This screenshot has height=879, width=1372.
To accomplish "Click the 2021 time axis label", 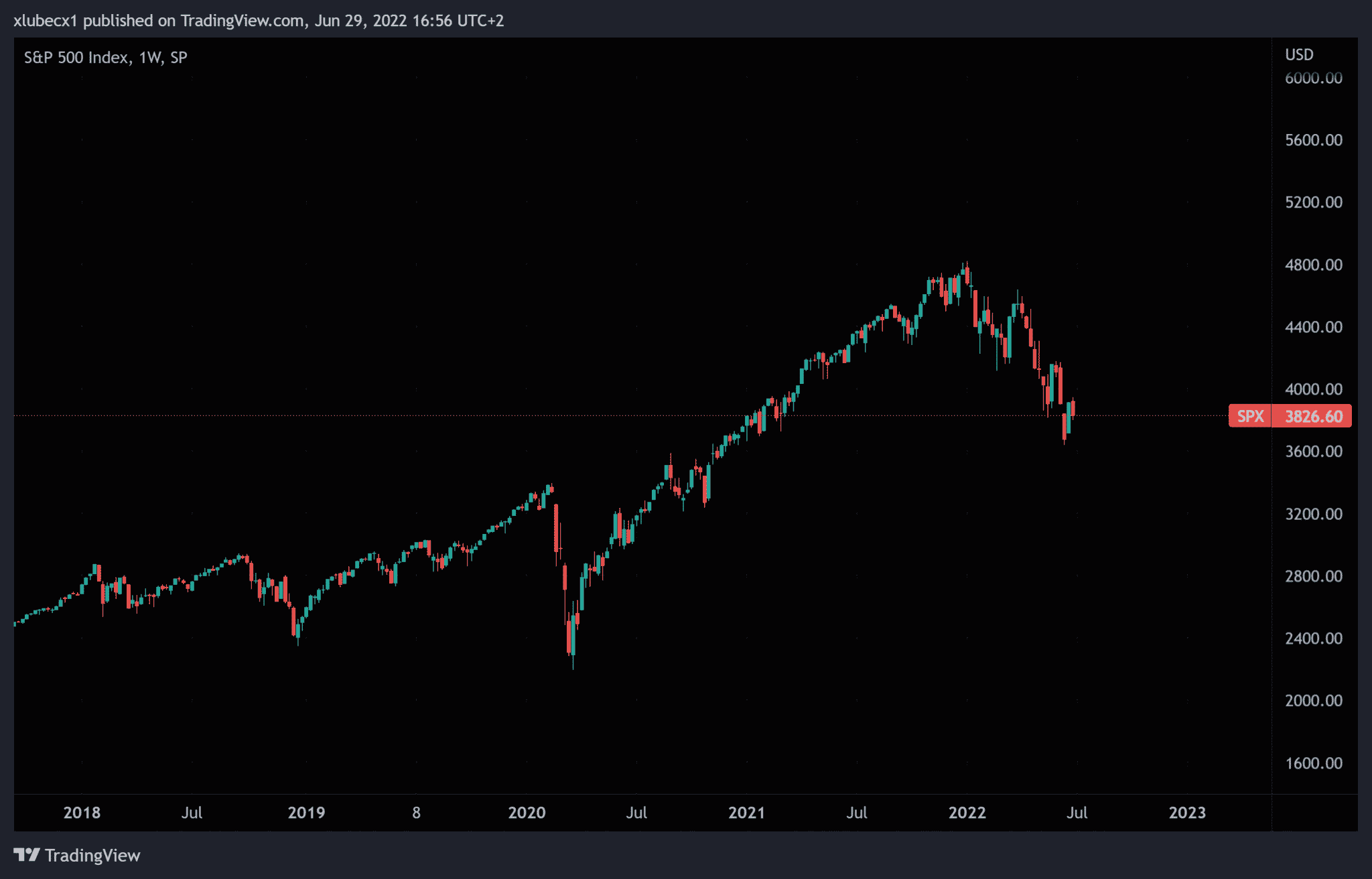I will point(746,813).
